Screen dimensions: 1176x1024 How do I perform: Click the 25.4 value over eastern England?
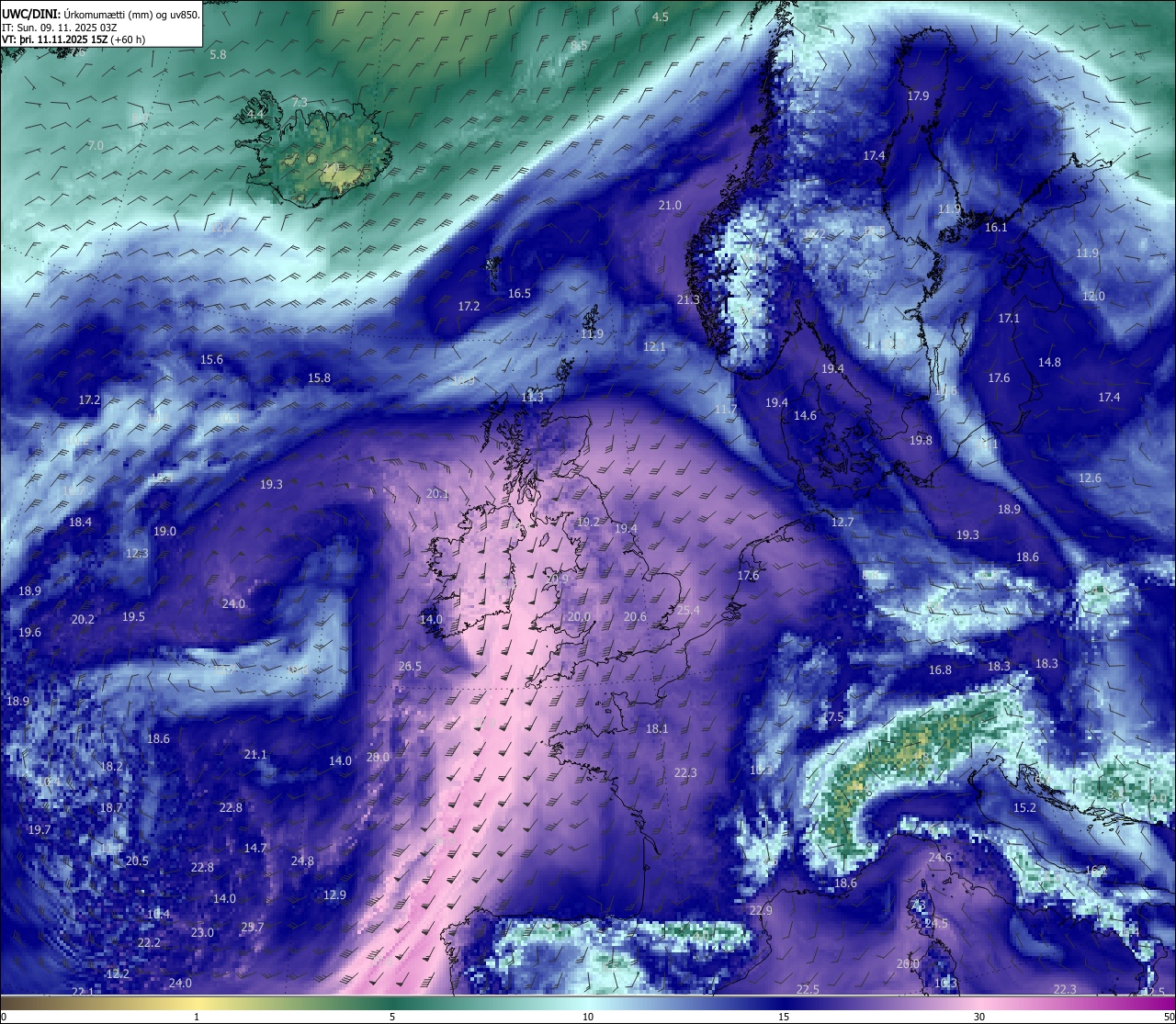[688, 611]
